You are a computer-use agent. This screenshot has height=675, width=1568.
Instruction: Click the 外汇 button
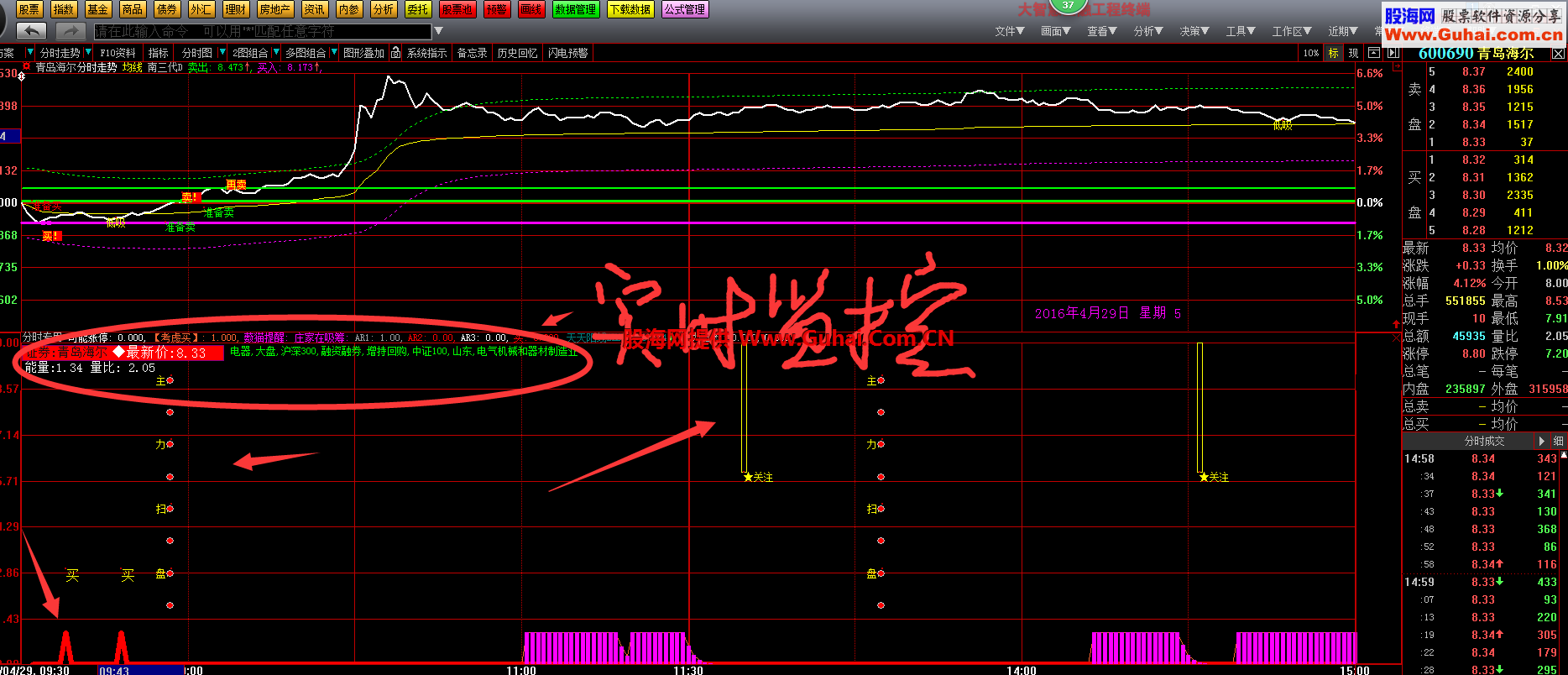tap(201, 9)
